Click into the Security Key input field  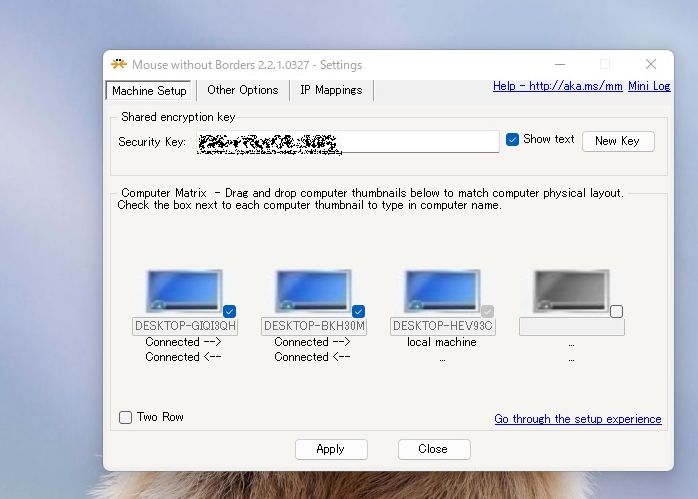point(347,142)
